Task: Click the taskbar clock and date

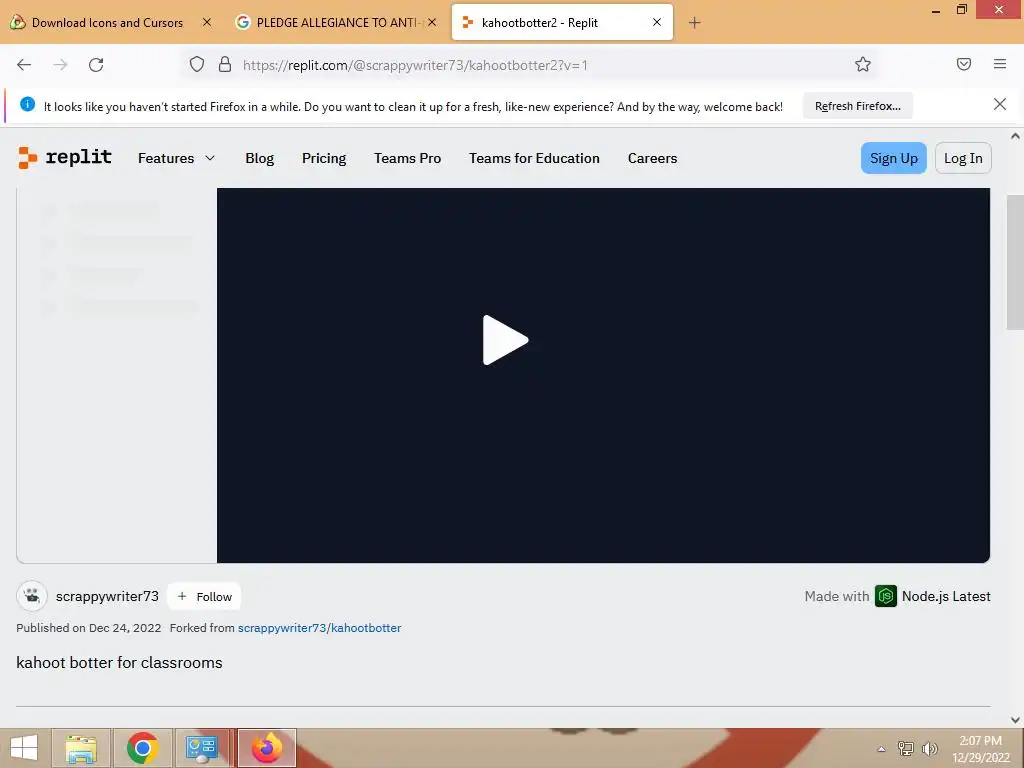Action: point(981,749)
